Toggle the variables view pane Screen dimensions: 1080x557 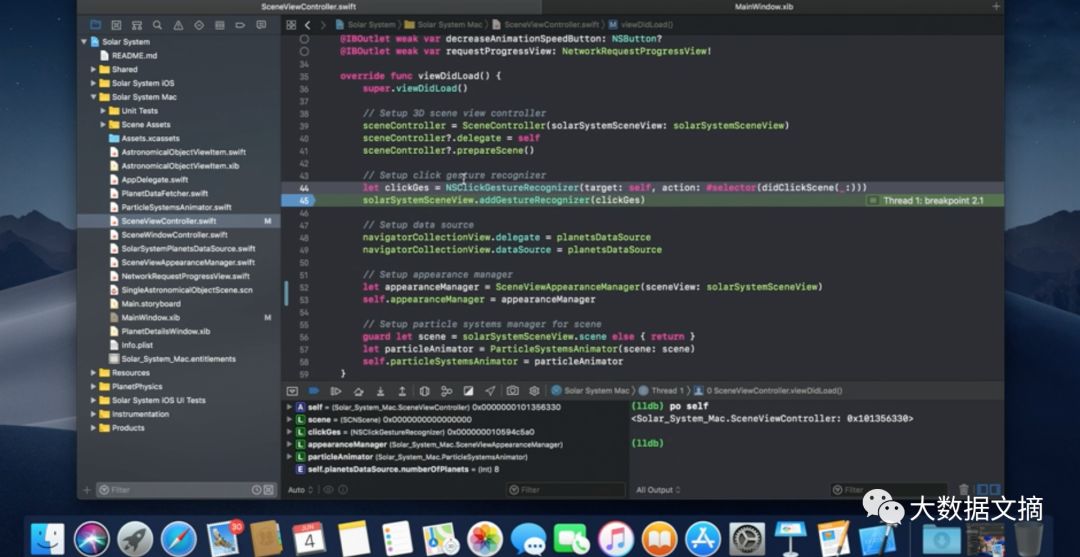tap(982, 490)
